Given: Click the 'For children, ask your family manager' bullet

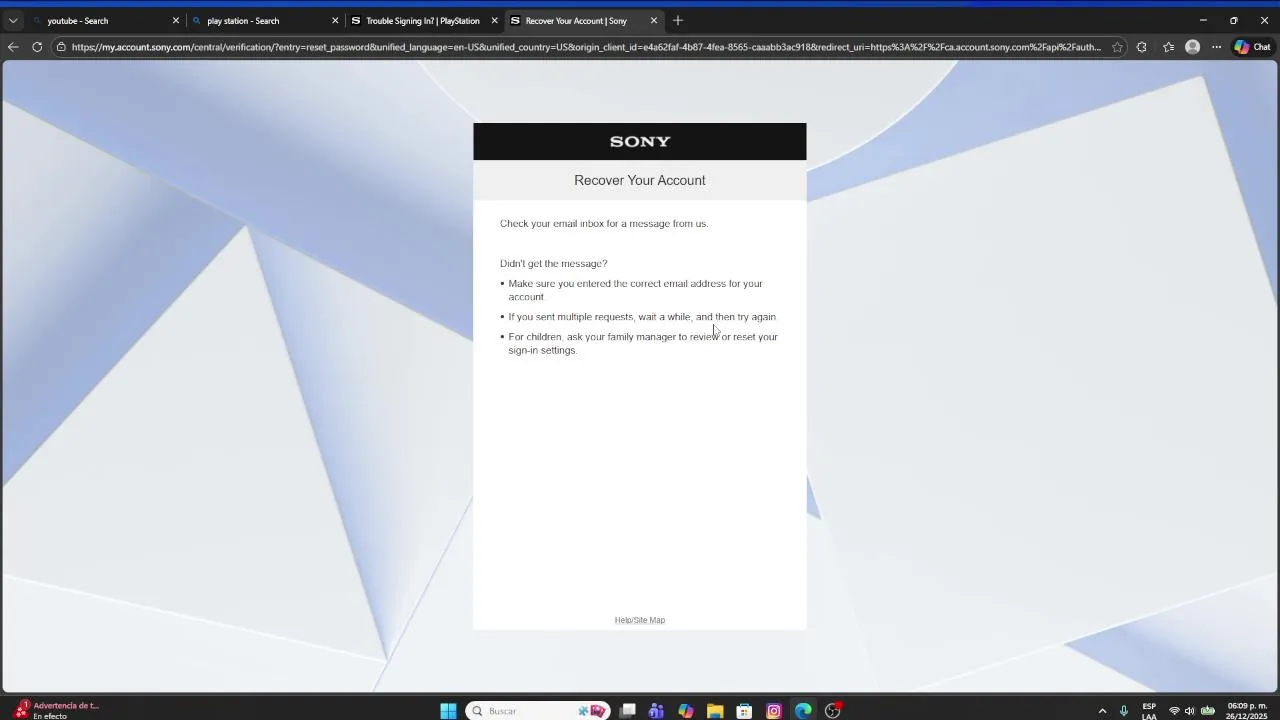Looking at the screenshot, I should 643,343.
